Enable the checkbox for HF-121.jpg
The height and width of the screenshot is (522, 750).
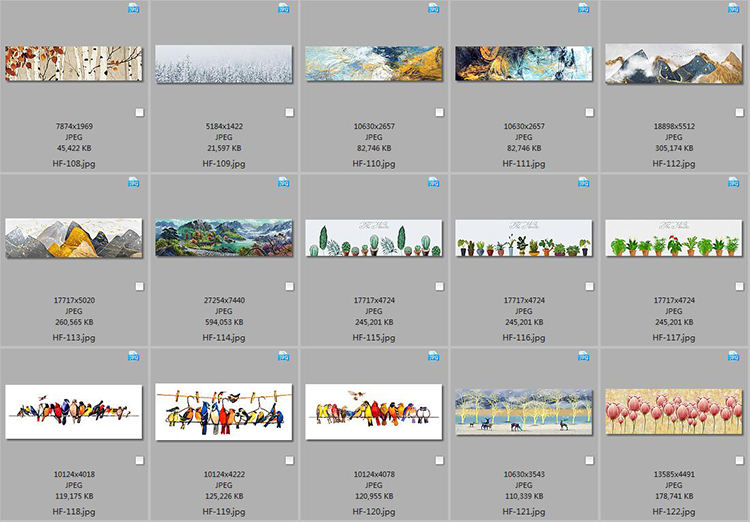589,461
